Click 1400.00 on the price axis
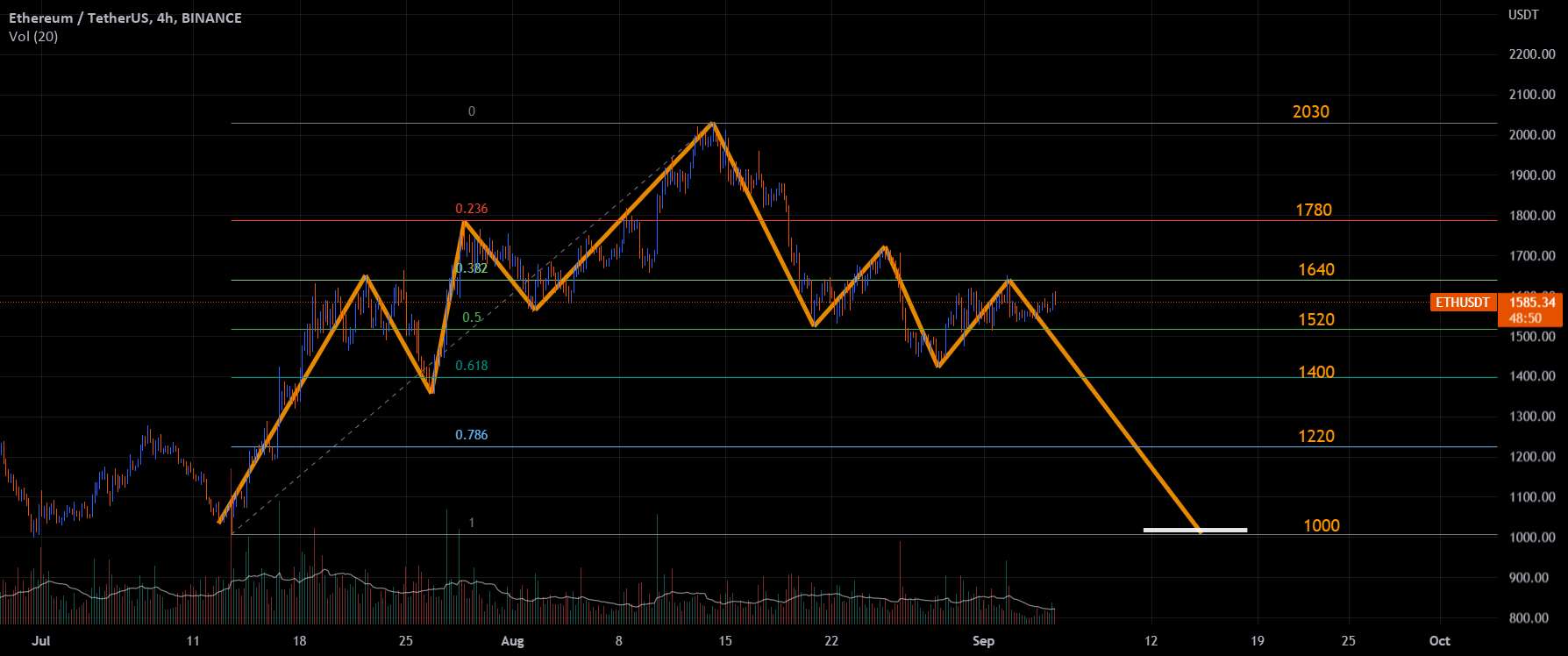 coord(1532,376)
